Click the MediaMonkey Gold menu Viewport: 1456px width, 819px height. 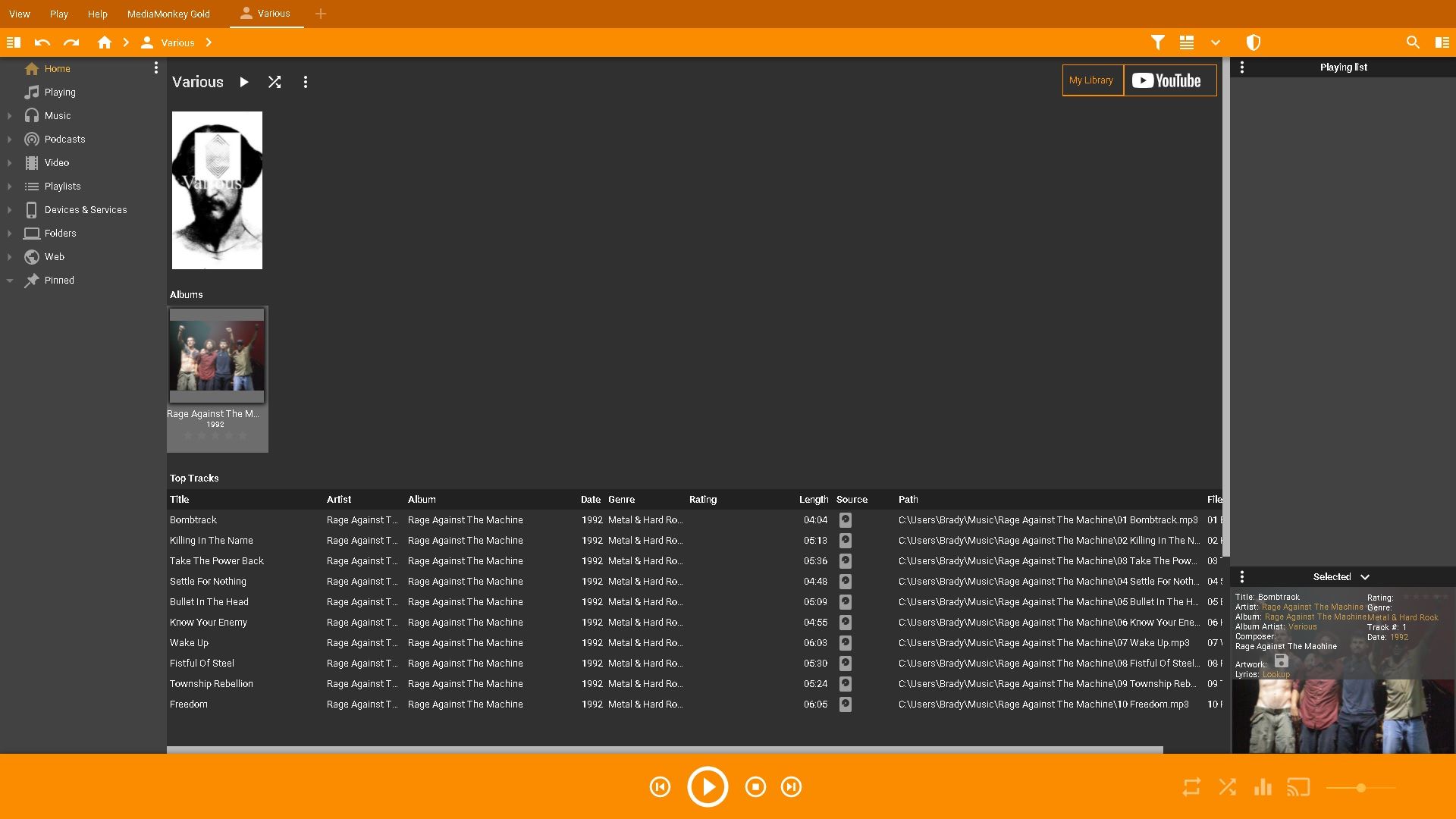coord(168,13)
